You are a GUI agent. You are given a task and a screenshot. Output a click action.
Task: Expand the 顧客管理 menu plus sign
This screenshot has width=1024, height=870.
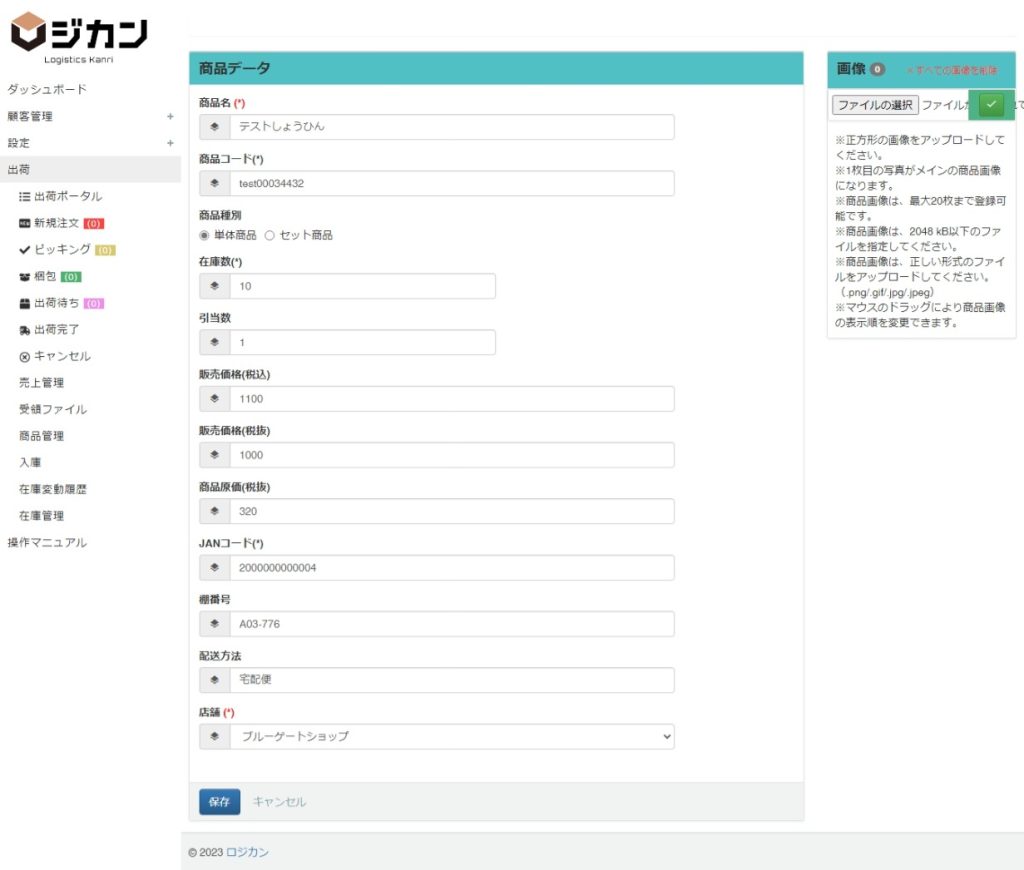pyautogui.click(x=170, y=116)
